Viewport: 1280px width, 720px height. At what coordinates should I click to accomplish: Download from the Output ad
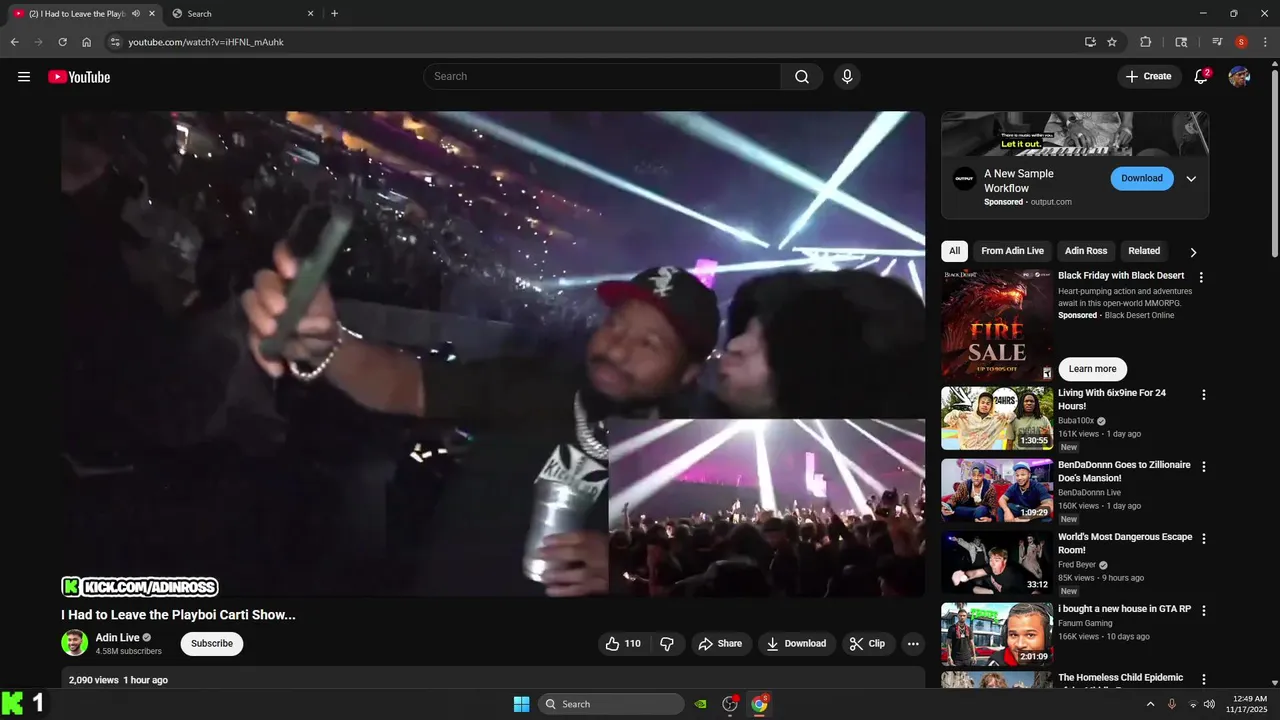click(x=1142, y=178)
